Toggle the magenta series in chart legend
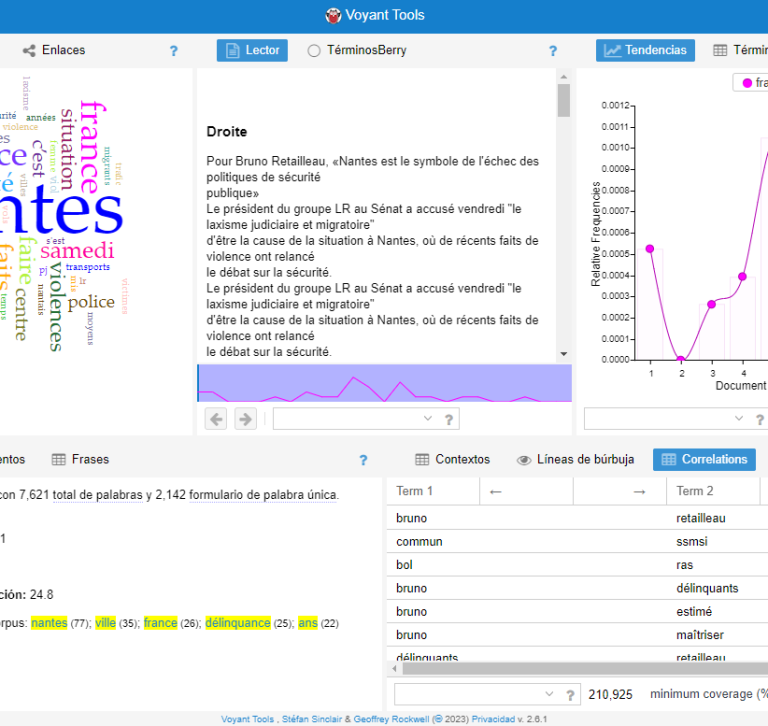768x726 pixels. tap(750, 83)
